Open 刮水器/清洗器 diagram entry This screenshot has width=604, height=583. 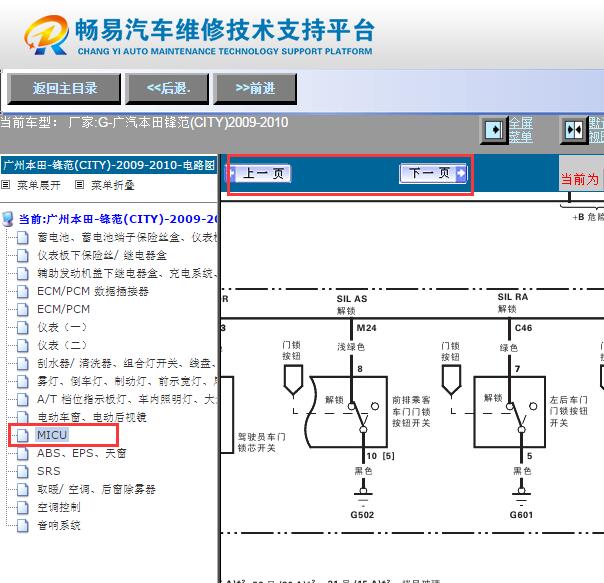pyautogui.click(x=127, y=363)
